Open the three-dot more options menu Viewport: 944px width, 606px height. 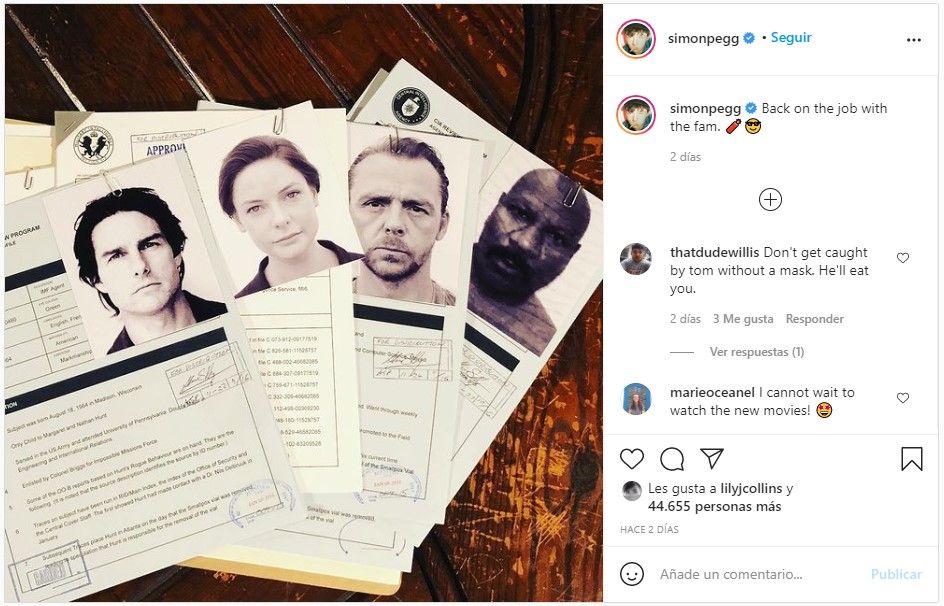tap(913, 40)
